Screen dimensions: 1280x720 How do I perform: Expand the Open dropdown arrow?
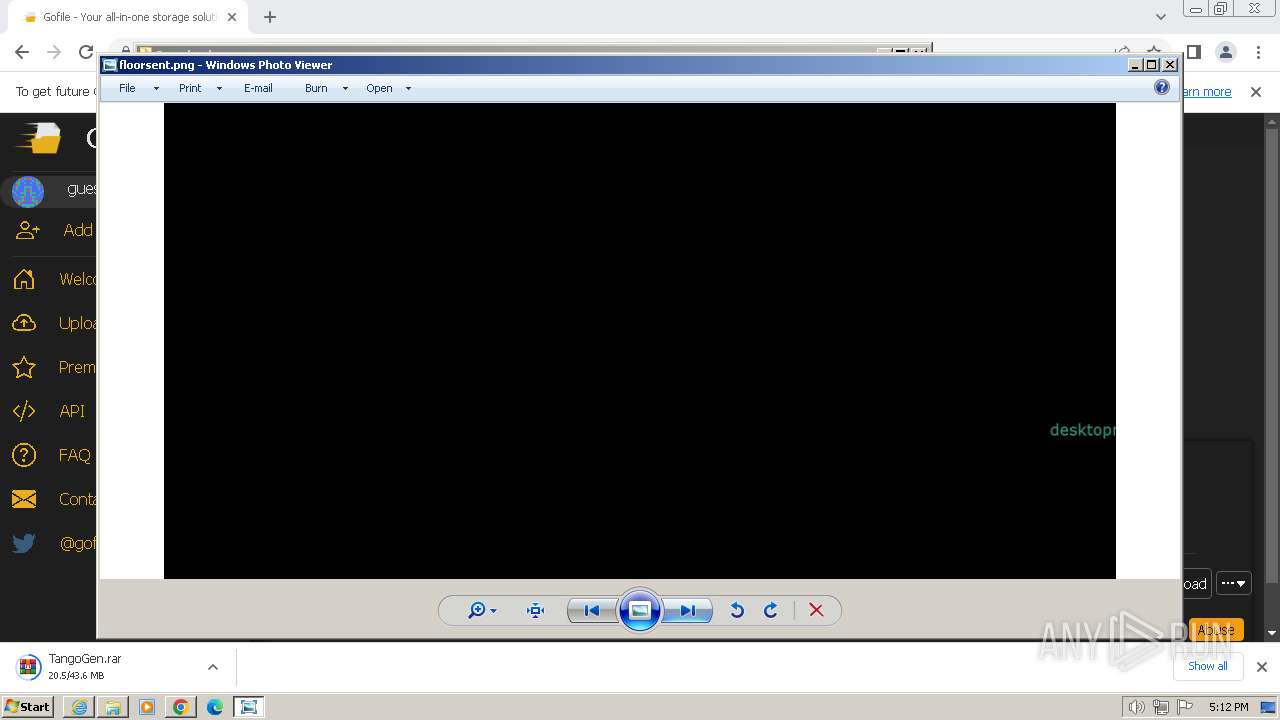pyautogui.click(x=408, y=88)
